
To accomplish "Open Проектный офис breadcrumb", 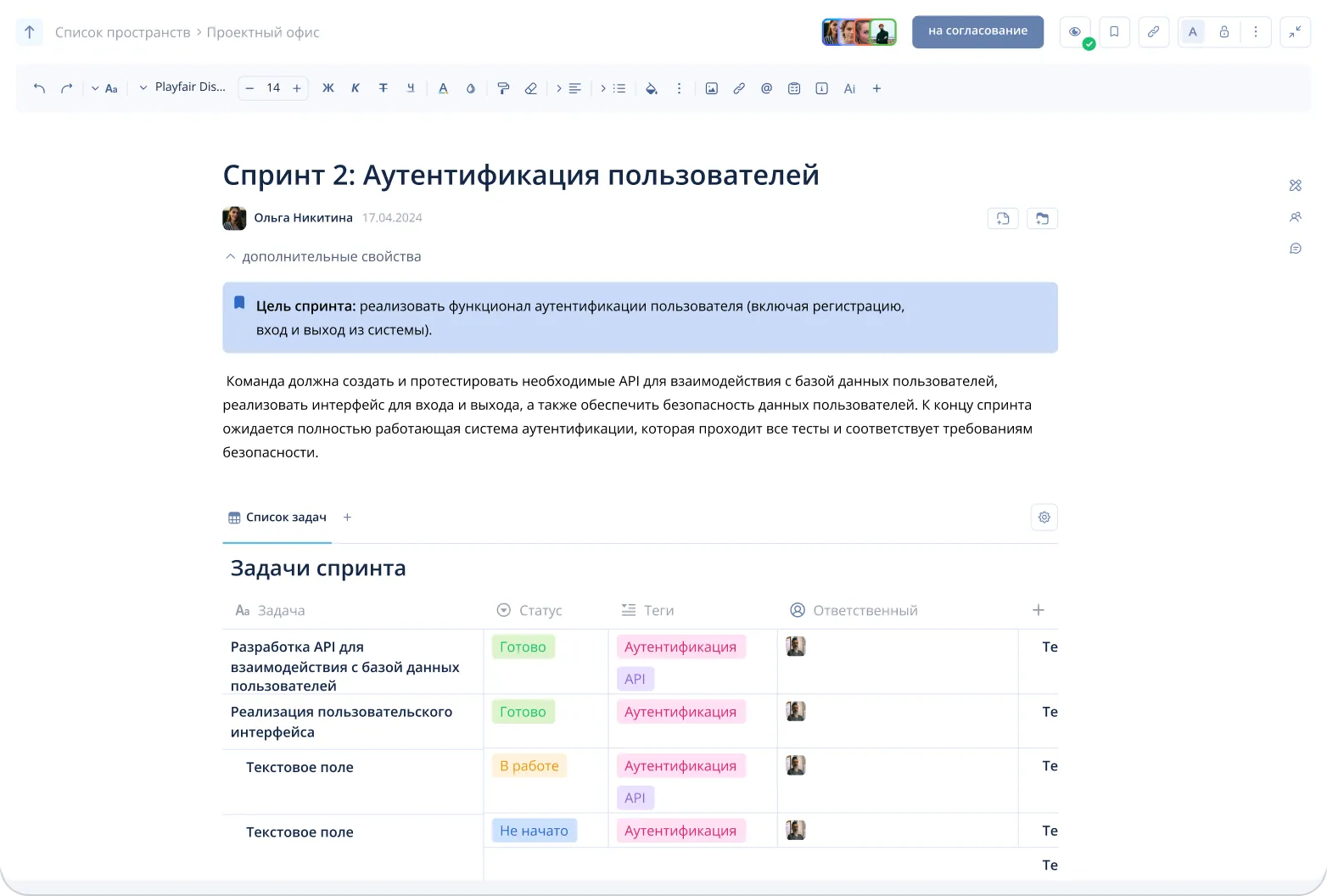I will tap(263, 32).
